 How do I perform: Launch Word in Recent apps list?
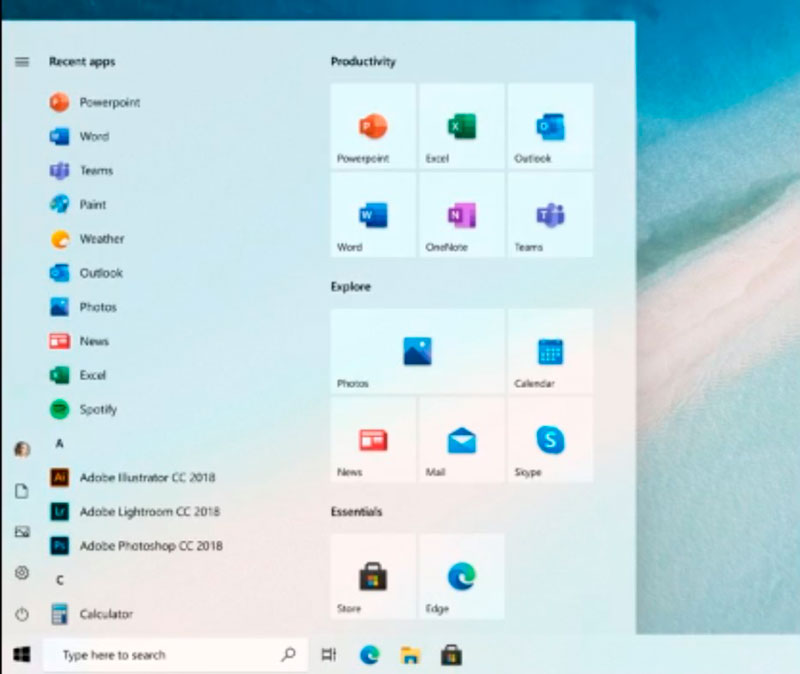click(x=79, y=136)
